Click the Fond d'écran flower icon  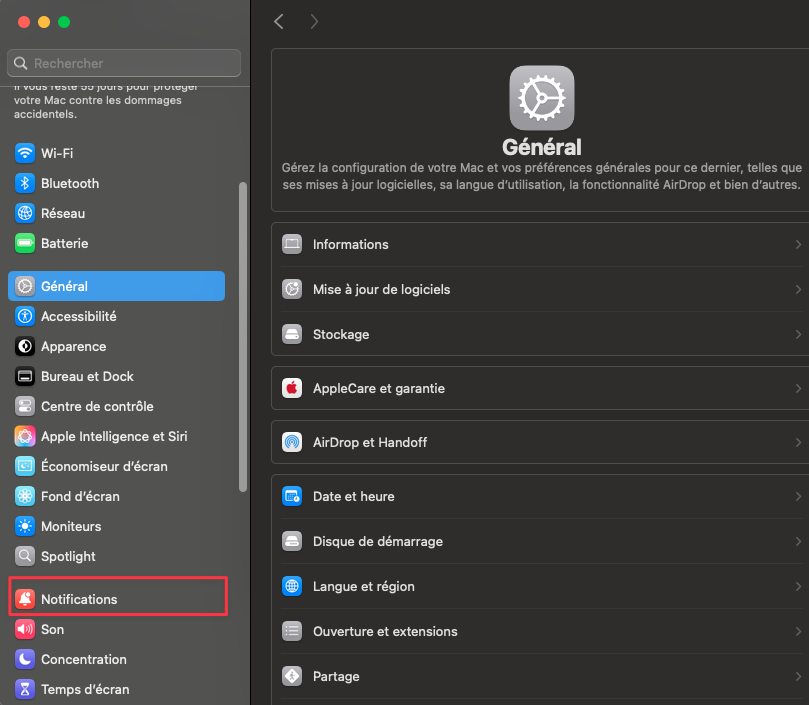click(x=25, y=496)
